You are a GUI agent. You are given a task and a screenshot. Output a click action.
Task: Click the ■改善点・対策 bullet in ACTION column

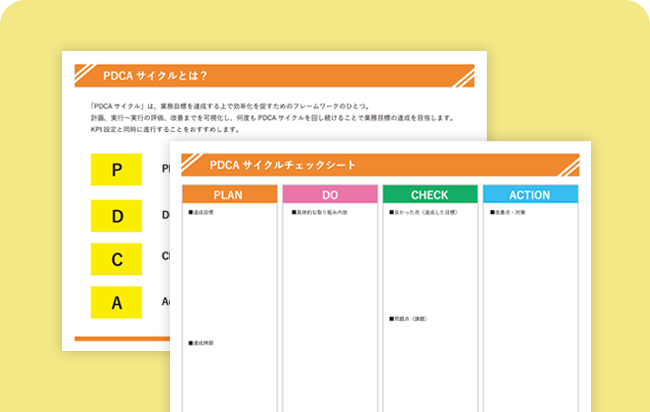508,212
